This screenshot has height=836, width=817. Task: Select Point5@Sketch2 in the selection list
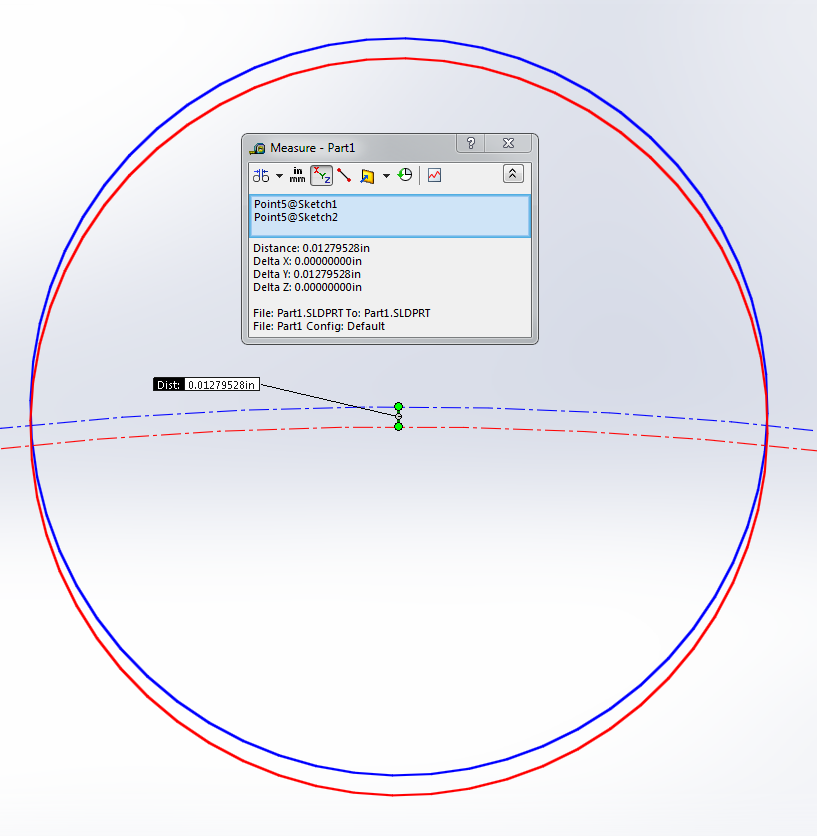point(295,217)
